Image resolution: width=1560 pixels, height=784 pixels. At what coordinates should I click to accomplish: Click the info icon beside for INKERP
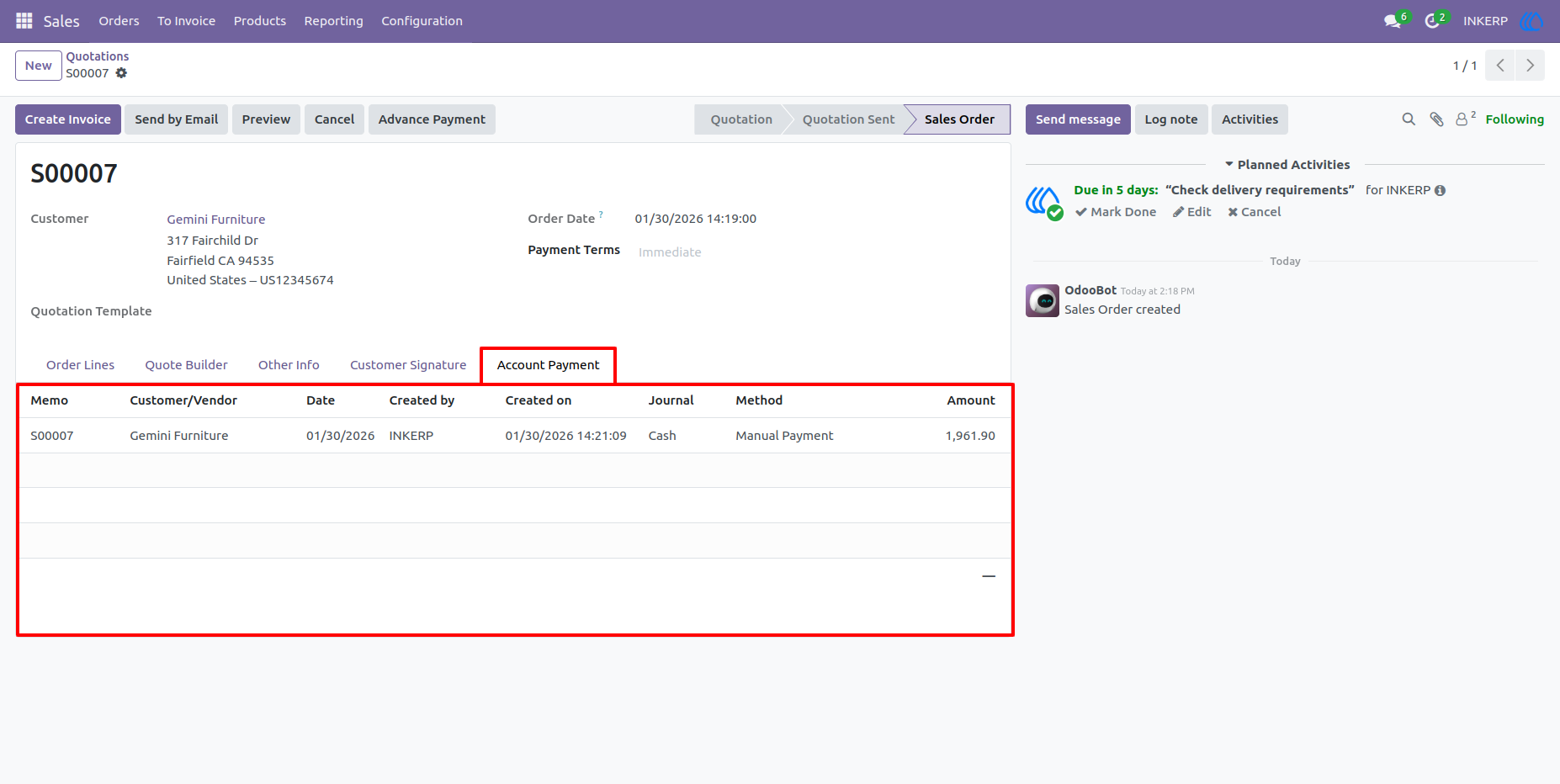[x=1440, y=190]
